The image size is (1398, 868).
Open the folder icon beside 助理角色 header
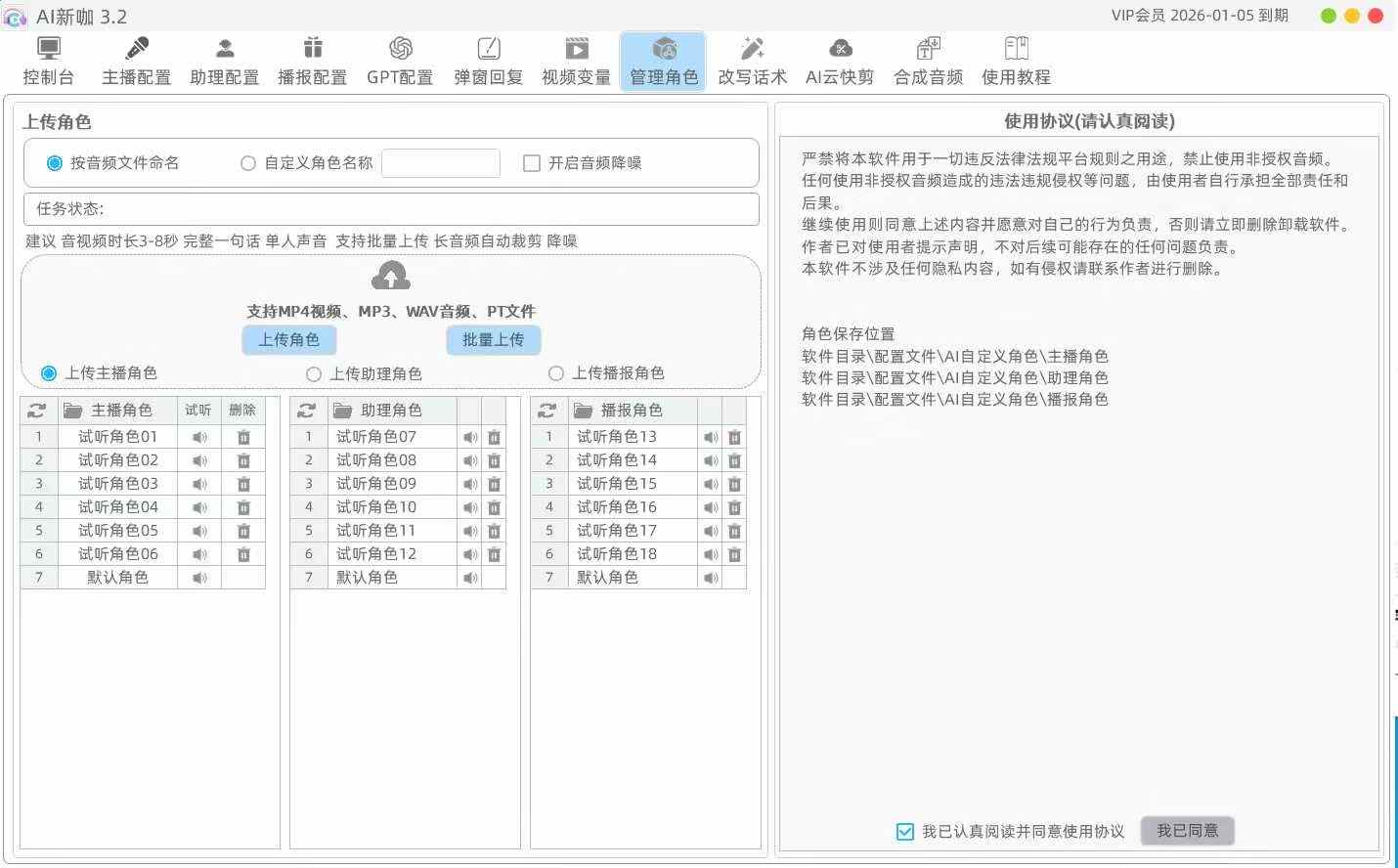pyautogui.click(x=342, y=411)
